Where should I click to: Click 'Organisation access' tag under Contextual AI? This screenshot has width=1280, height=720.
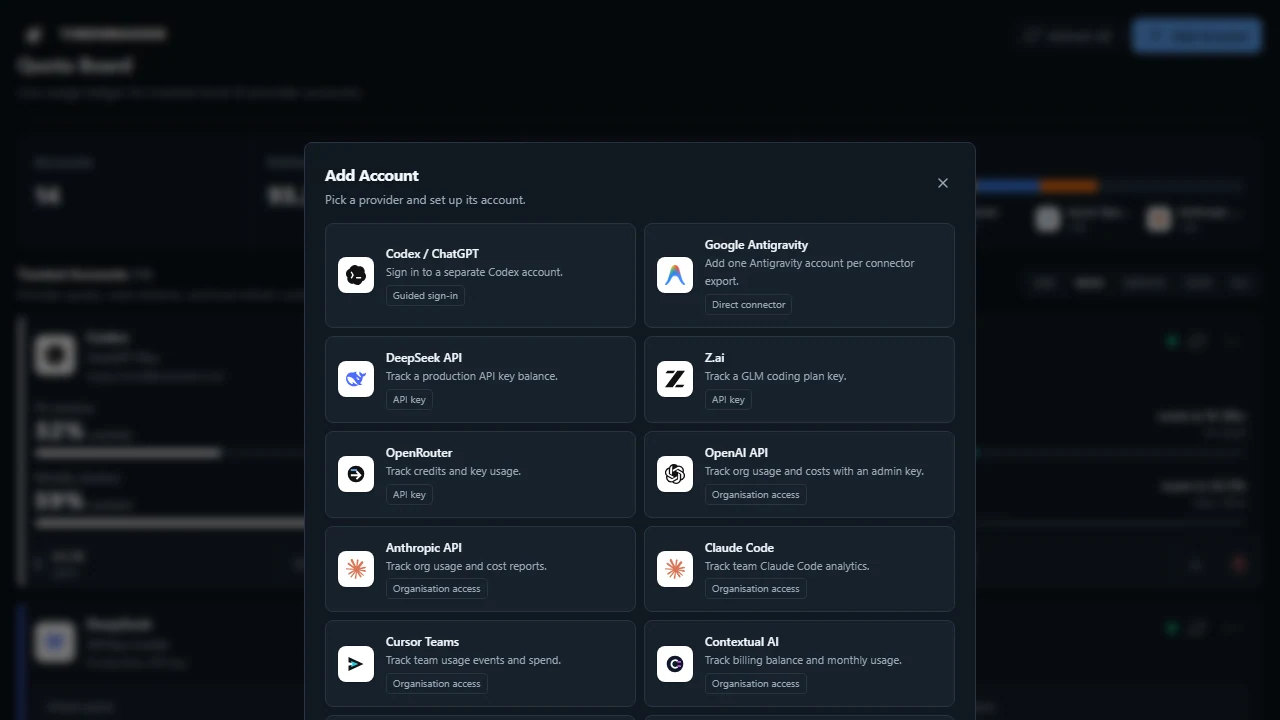coord(755,684)
